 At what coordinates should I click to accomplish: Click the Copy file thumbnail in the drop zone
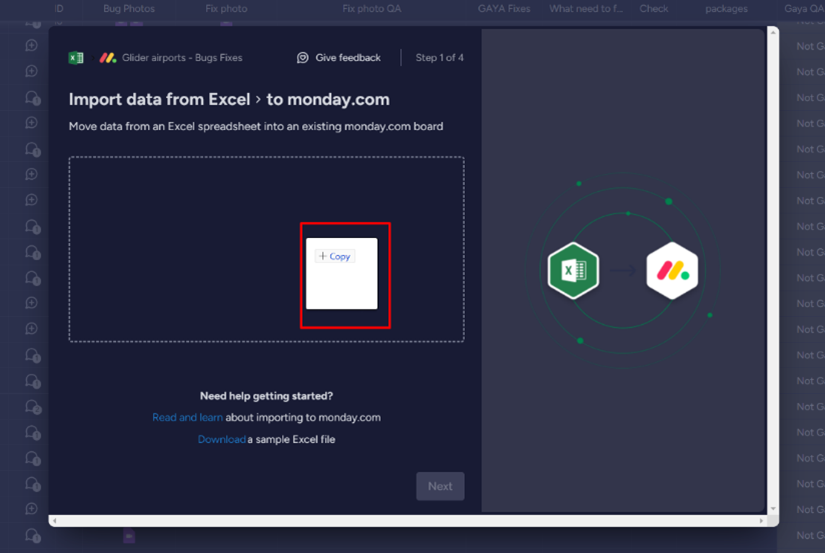pos(342,274)
